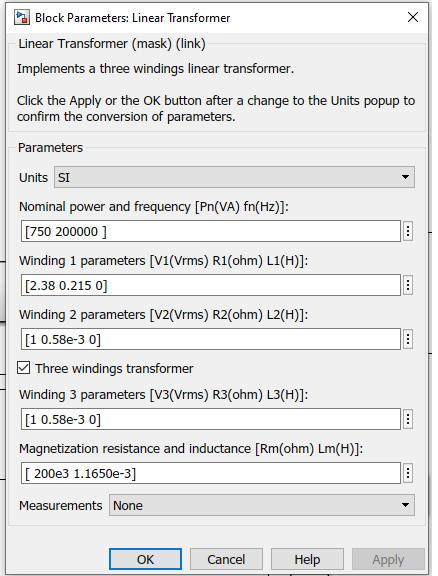The height and width of the screenshot is (576, 438).
Task: Click the OK button
Action: click(146, 559)
